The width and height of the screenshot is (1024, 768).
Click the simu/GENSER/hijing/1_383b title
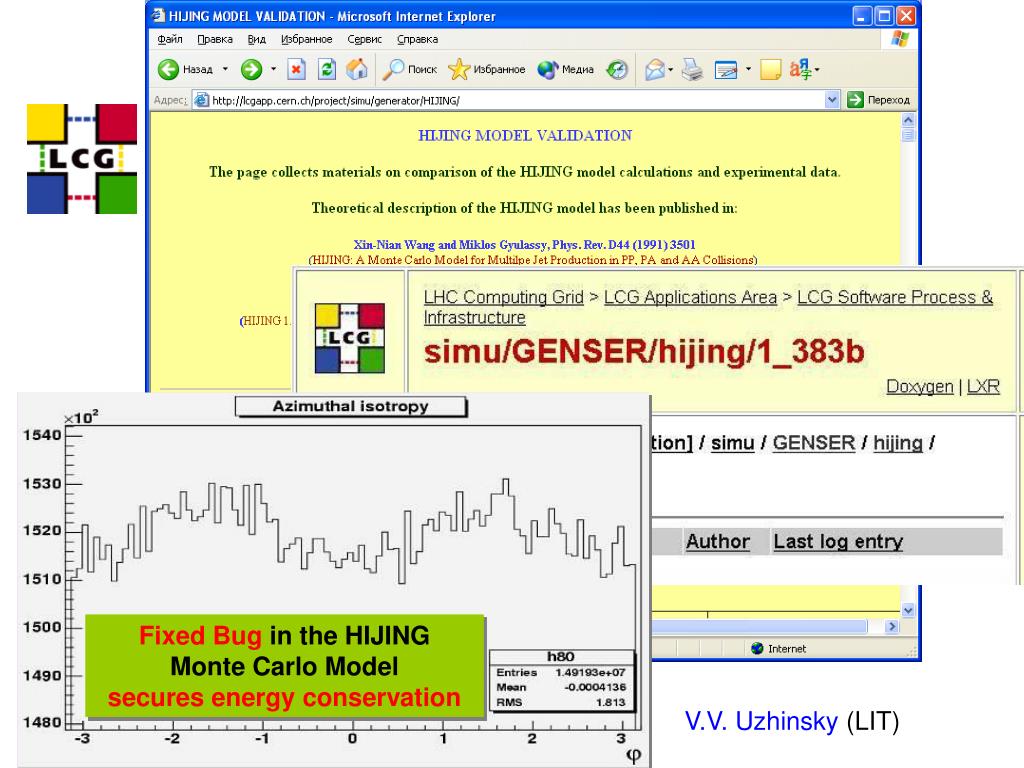pos(644,351)
